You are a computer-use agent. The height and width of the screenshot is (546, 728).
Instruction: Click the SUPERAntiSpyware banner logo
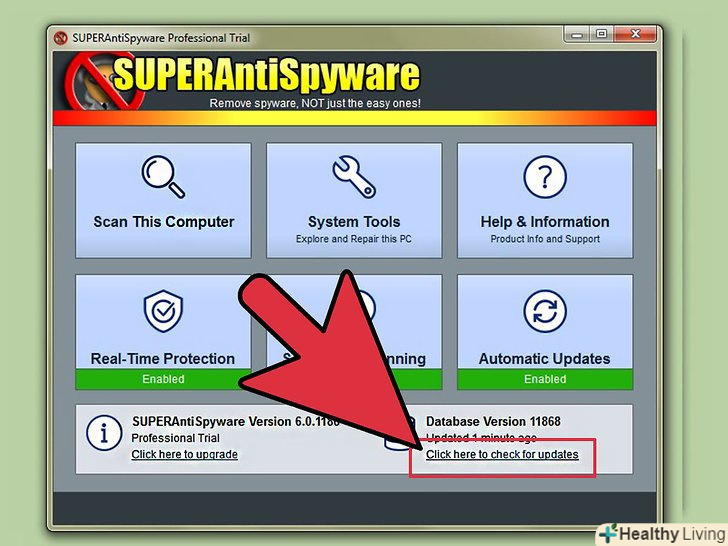pos(243,81)
